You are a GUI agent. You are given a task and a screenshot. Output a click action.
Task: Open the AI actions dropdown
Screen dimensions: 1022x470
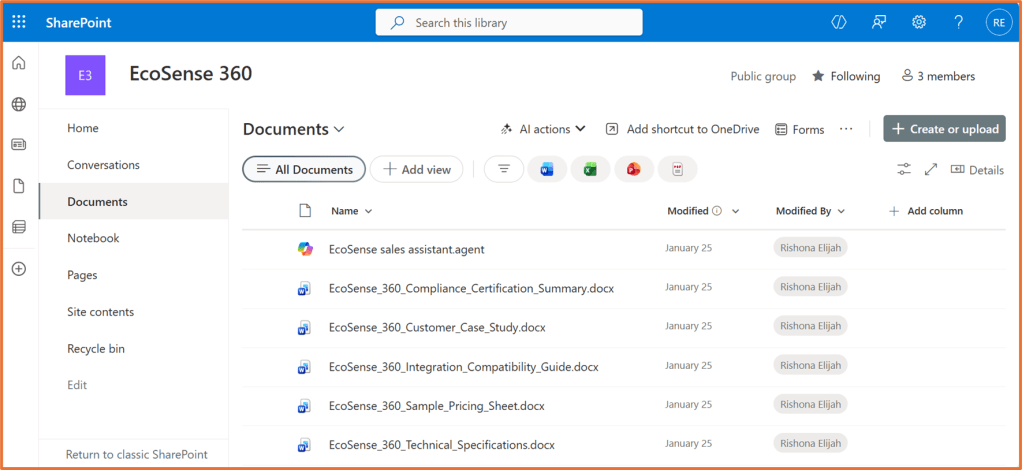coord(543,129)
